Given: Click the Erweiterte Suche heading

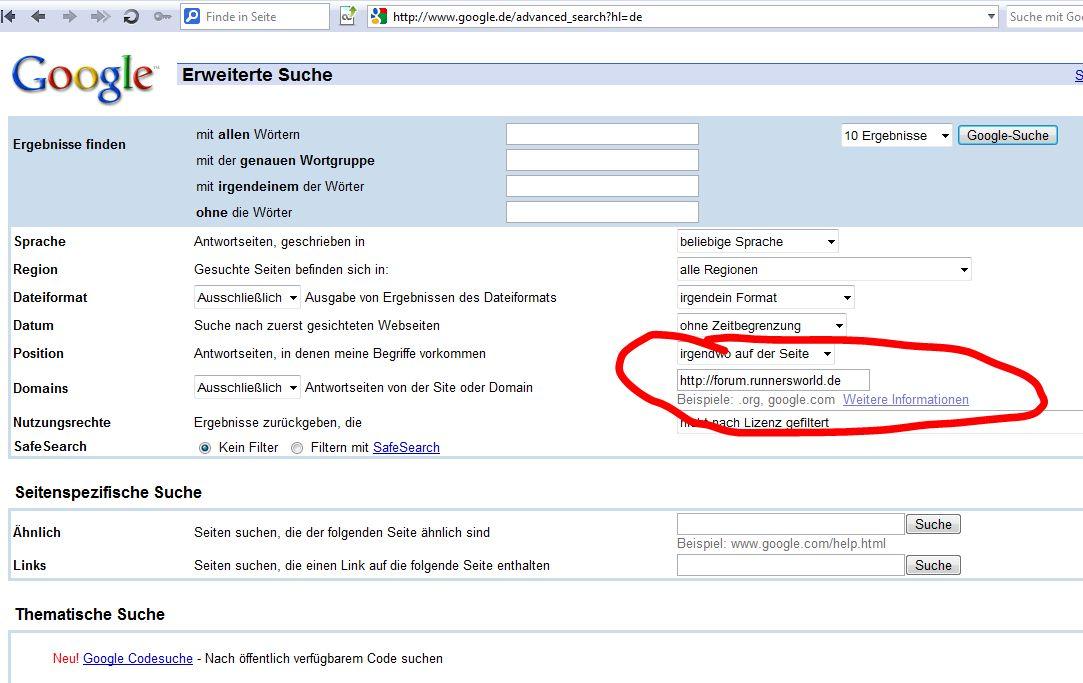Looking at the screenshot, I should tap(257, 75).
